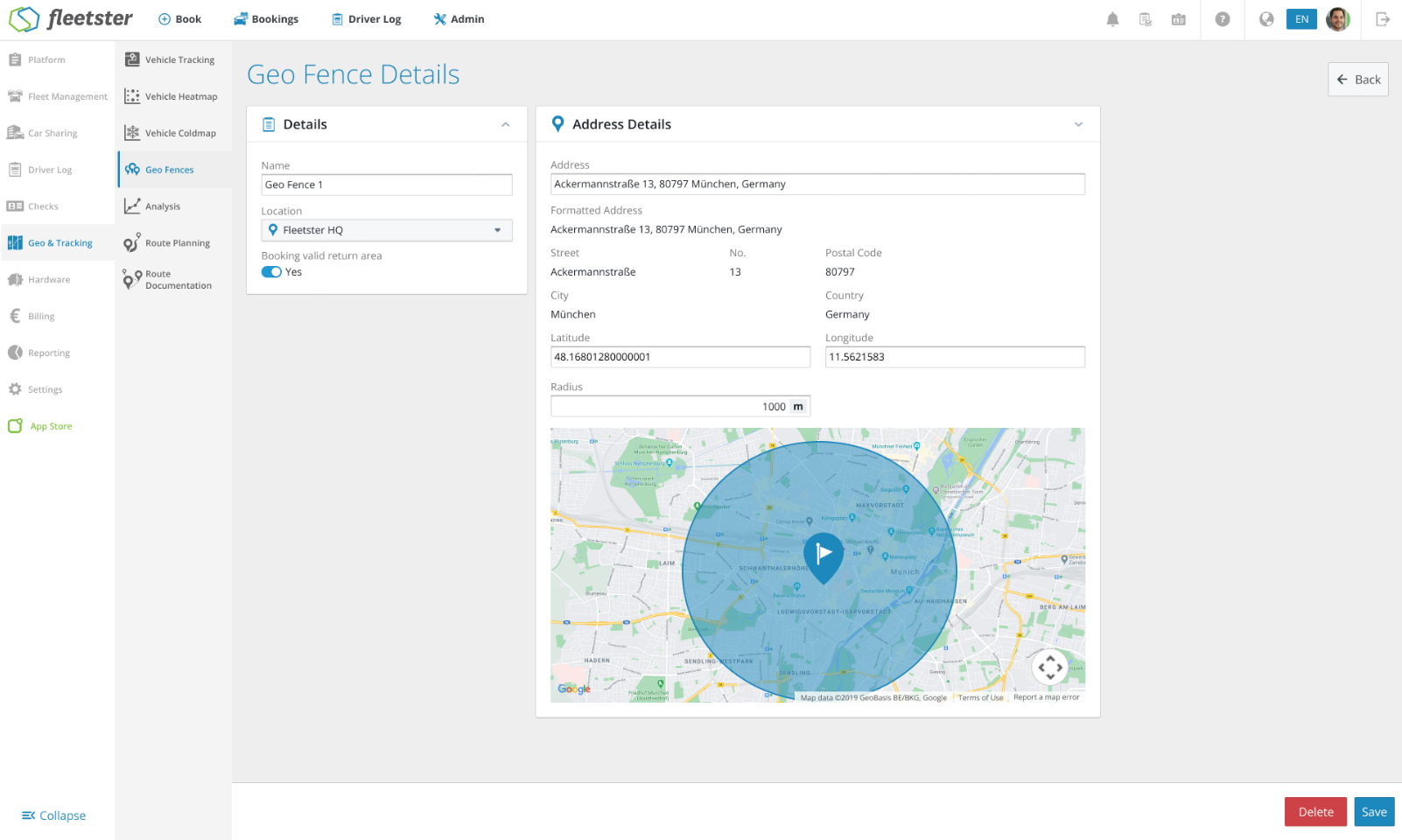1402x840 pixels.
Task: Click the user profile avatar
Action: pyautogui.click(x=1338, y=19)
